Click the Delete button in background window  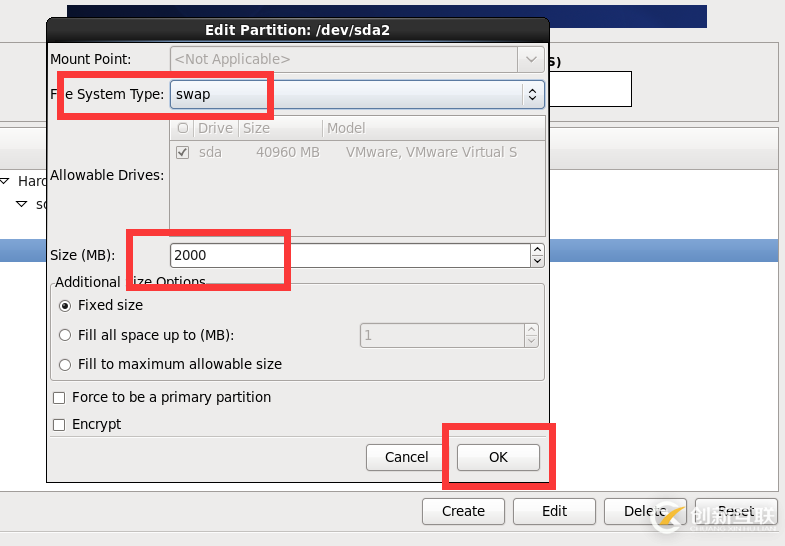645,511
